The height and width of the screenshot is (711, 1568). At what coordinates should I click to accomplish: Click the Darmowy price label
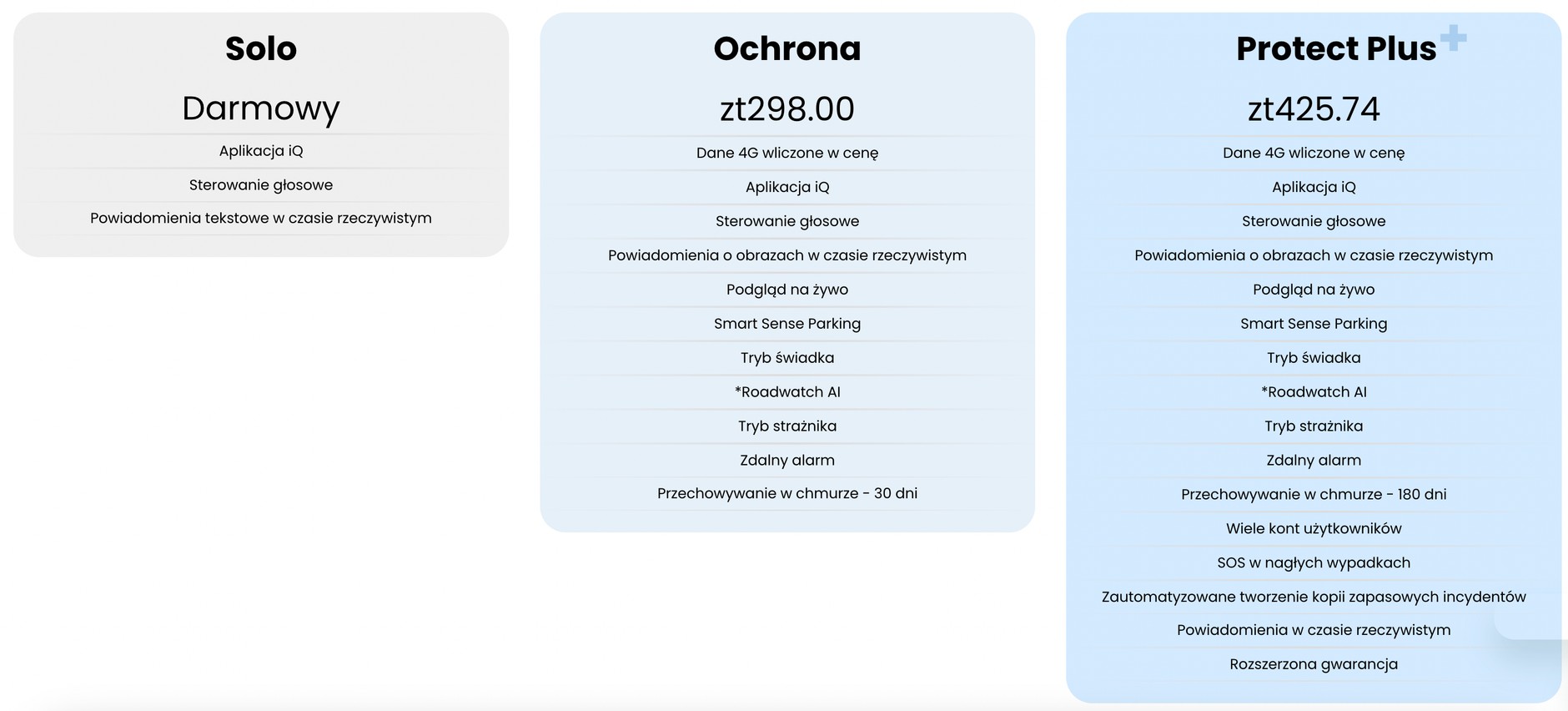pyautogui.click(x=261, y=108)
